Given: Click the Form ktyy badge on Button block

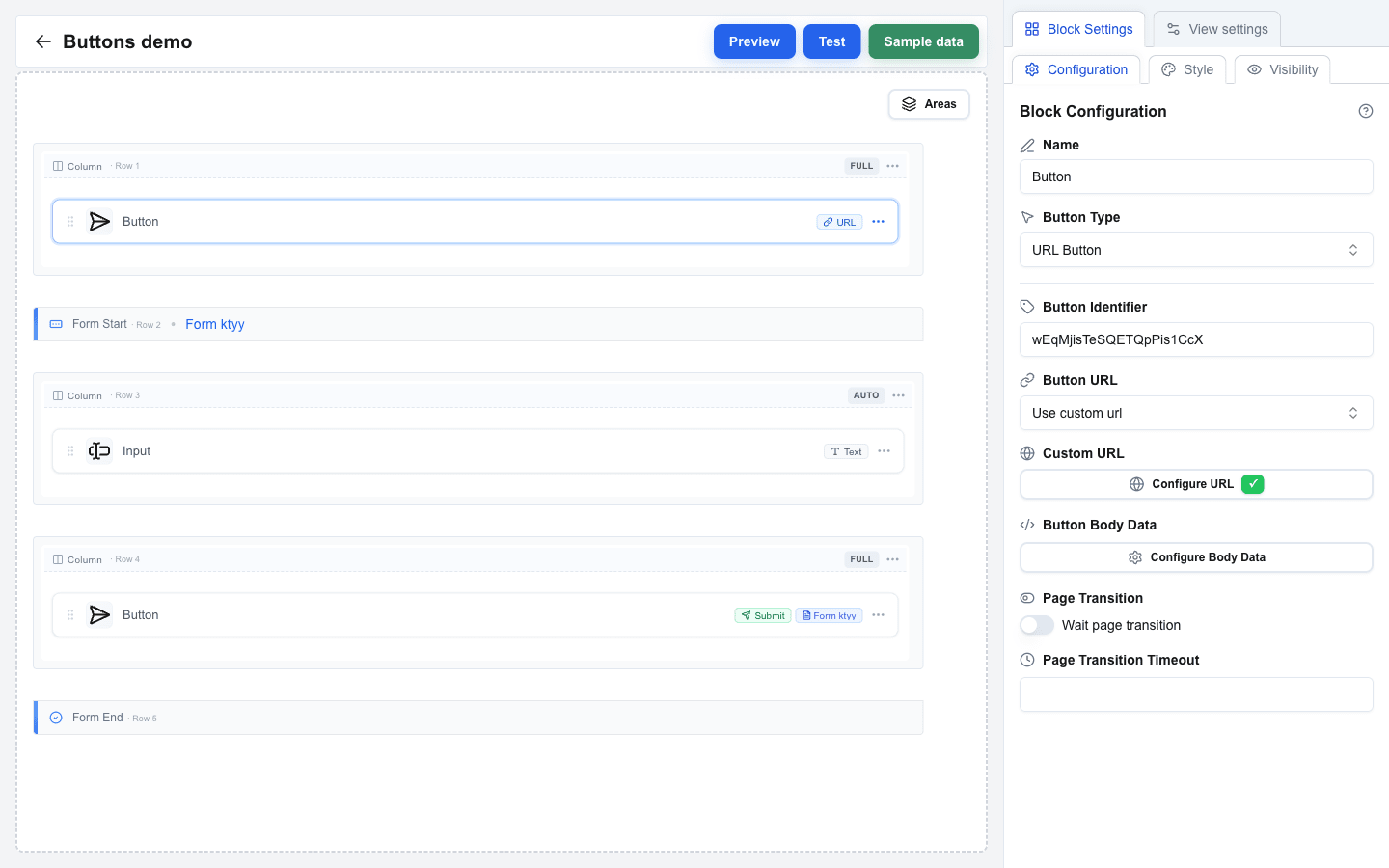Looking at the screenshot, I should pos(830,615).
